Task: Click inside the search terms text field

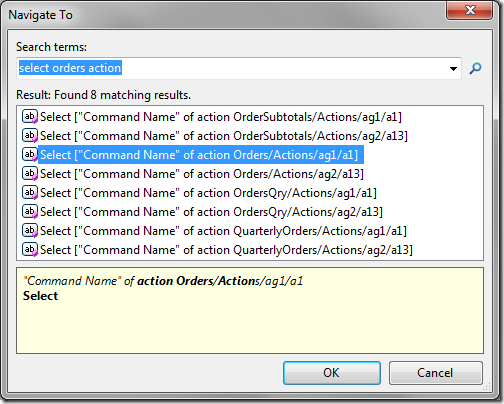Action: point(232,68)
